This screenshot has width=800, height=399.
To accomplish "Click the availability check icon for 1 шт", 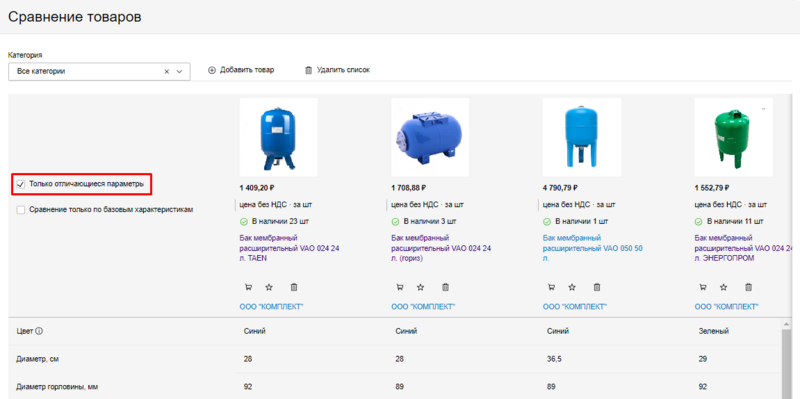I will click(x=546, y=222).
